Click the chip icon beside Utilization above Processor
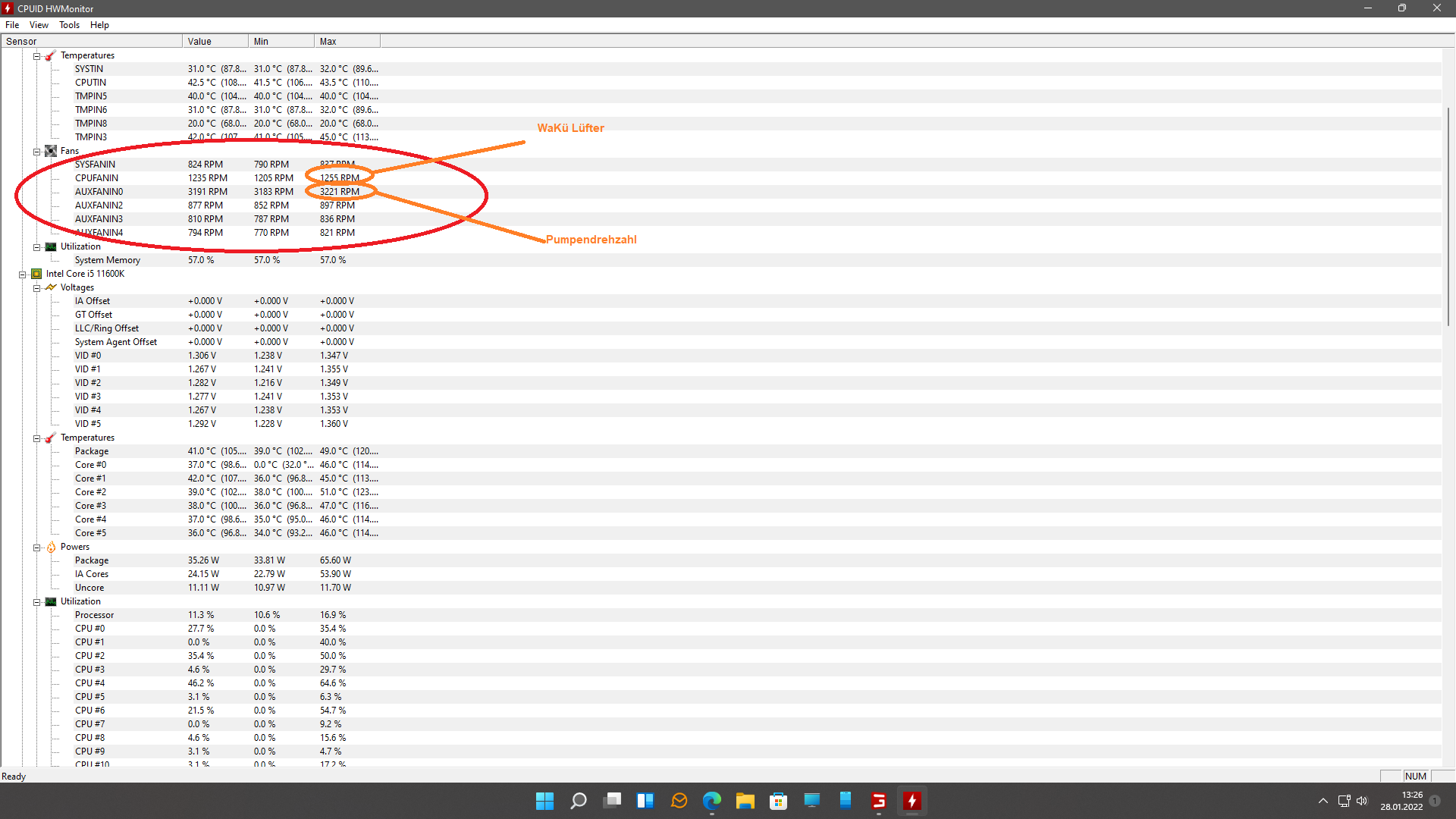Viewport: 1456px width, 819px height. click(51, 601)
